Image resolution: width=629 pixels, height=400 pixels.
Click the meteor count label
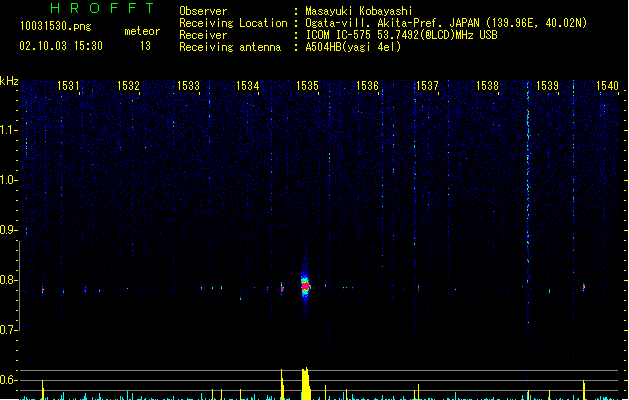point(142,31)
